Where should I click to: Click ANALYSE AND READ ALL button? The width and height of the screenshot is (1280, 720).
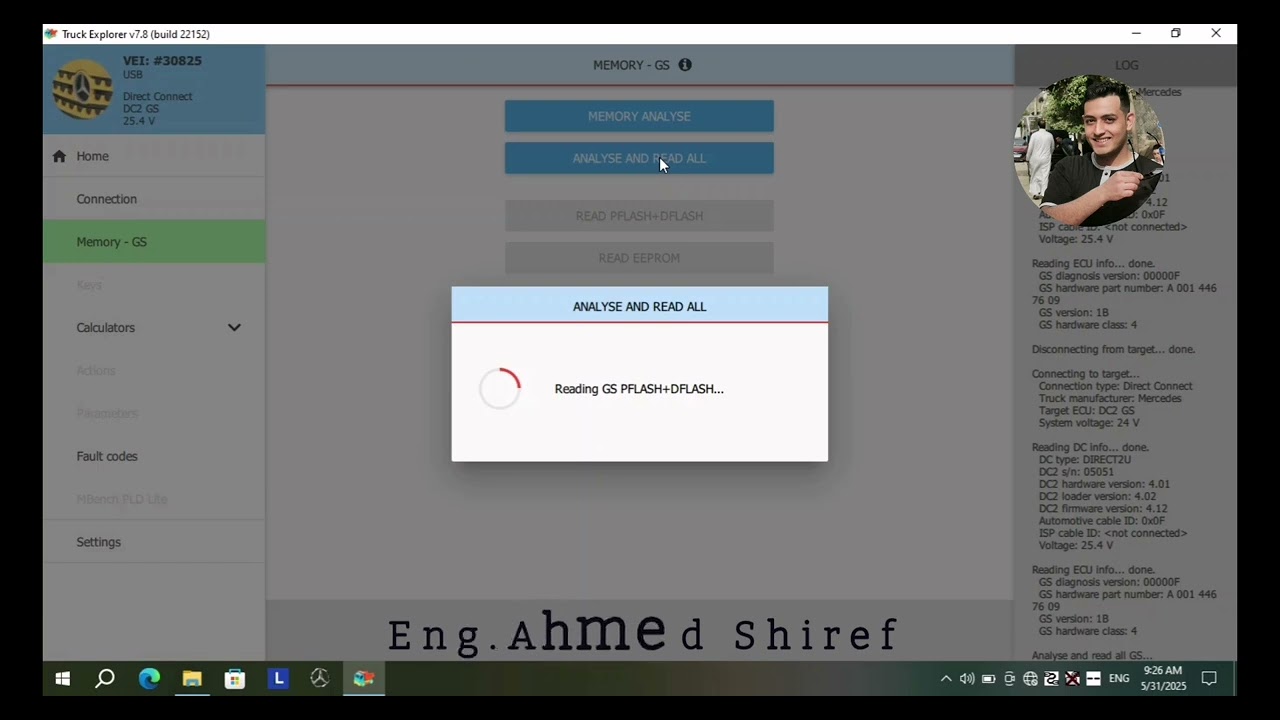tap(639, 158)
